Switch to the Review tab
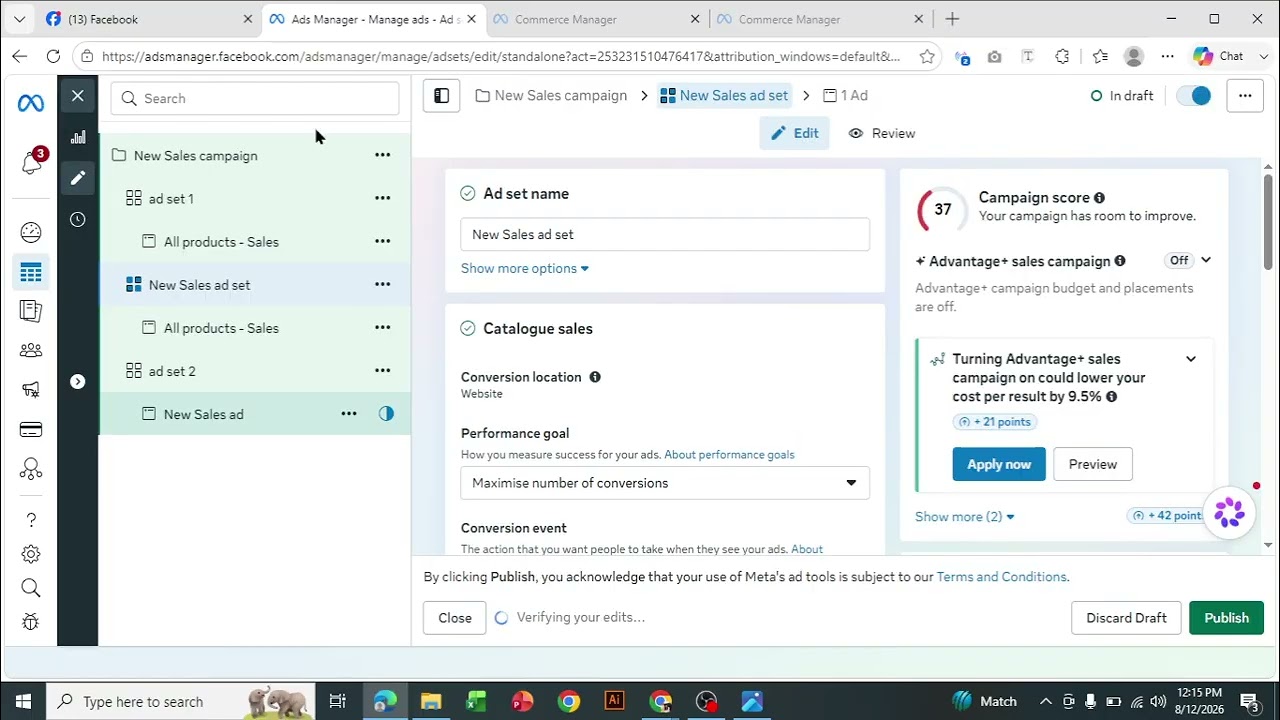This screenshot has height=720, width=1280. click(x=881, y=133)
